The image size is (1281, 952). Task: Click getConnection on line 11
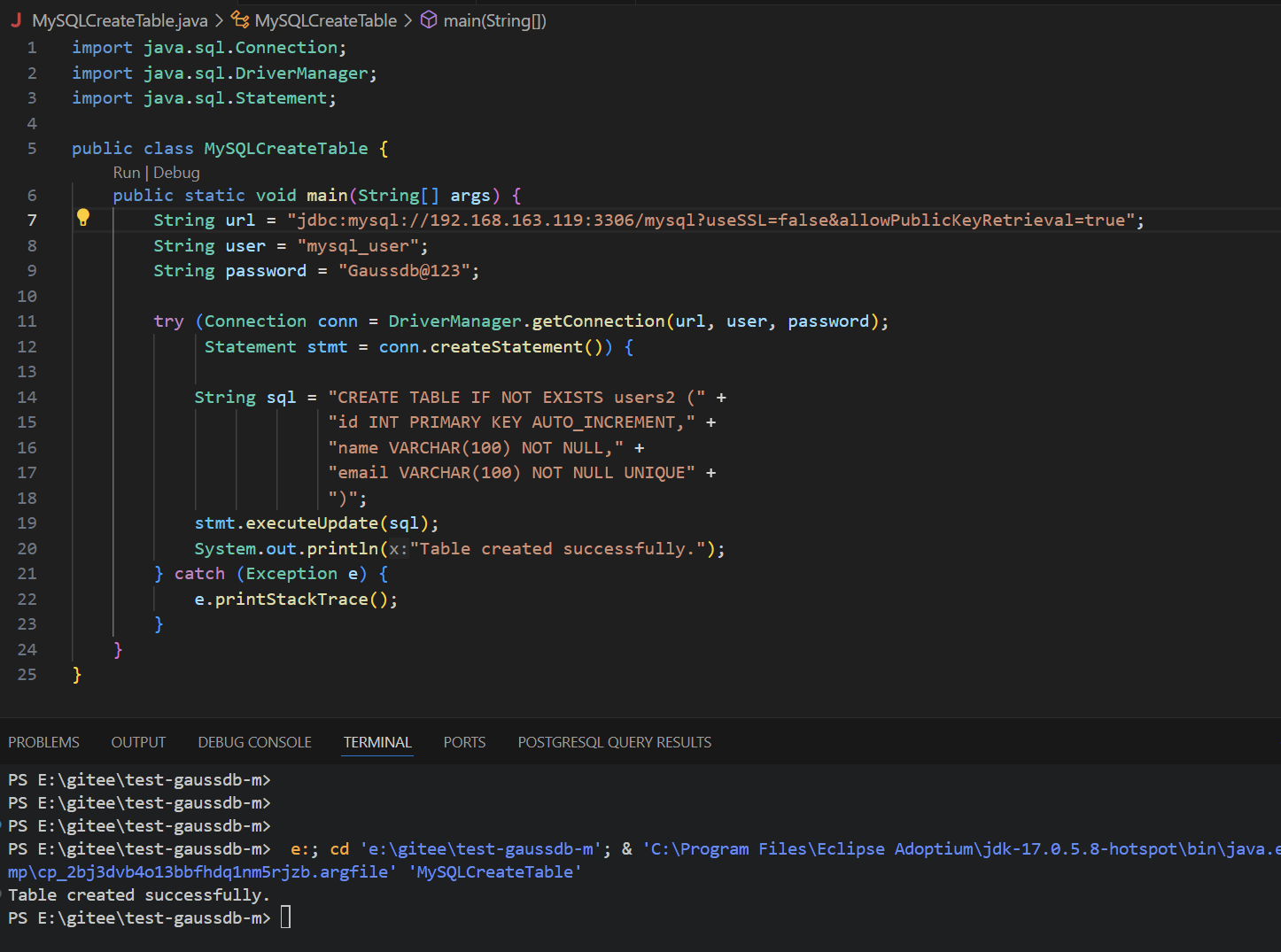point(598,321)
